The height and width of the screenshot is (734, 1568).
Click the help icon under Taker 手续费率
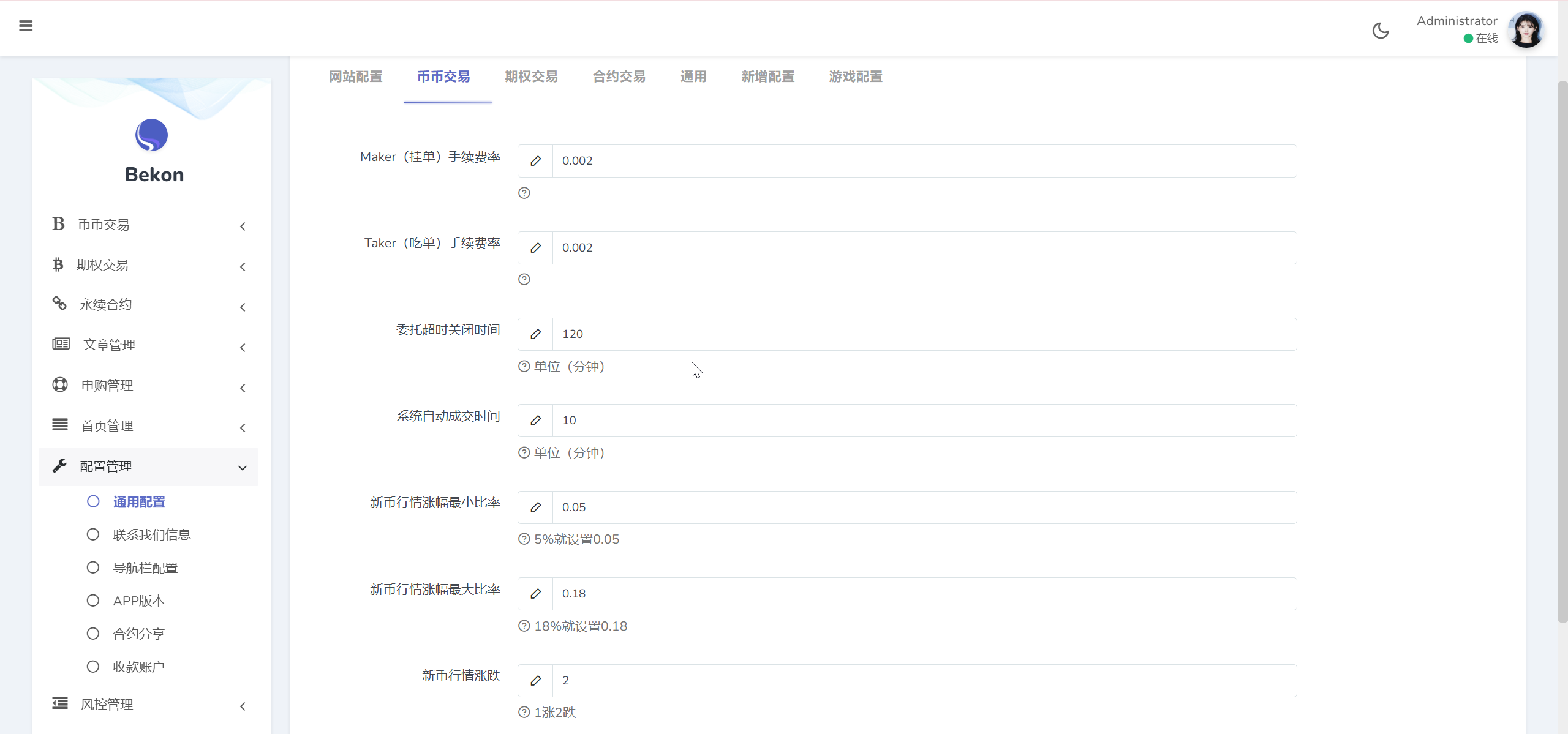[524, 279]
